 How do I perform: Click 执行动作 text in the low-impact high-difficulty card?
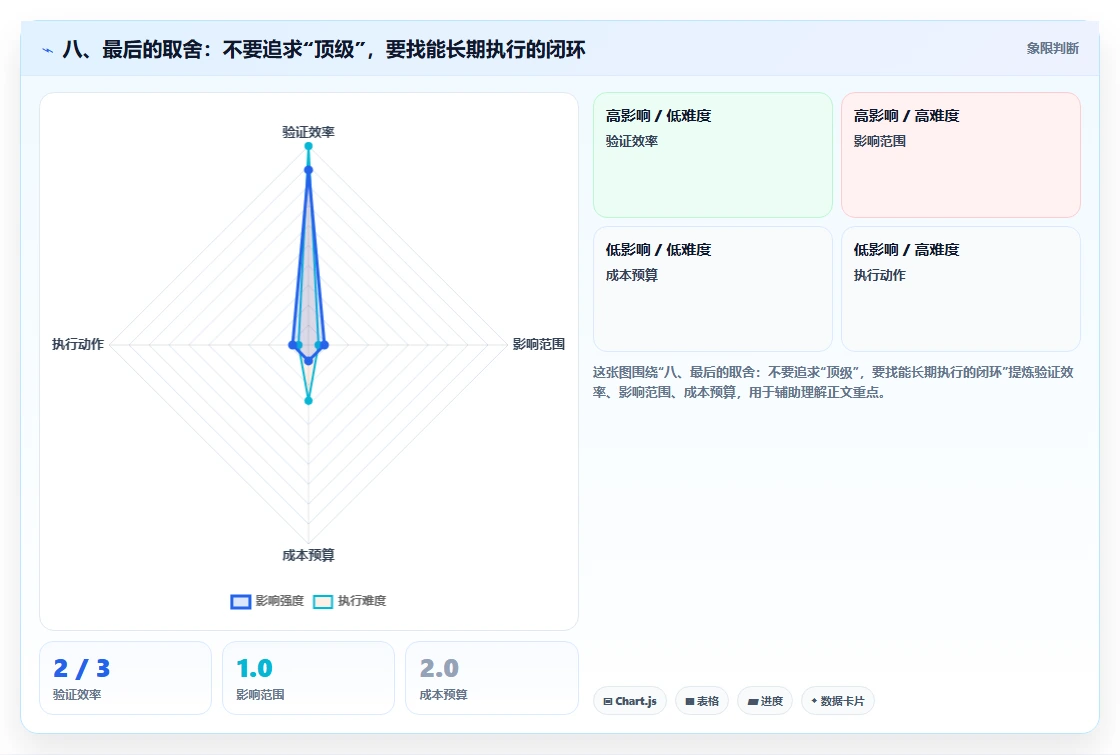coord(879,275)
